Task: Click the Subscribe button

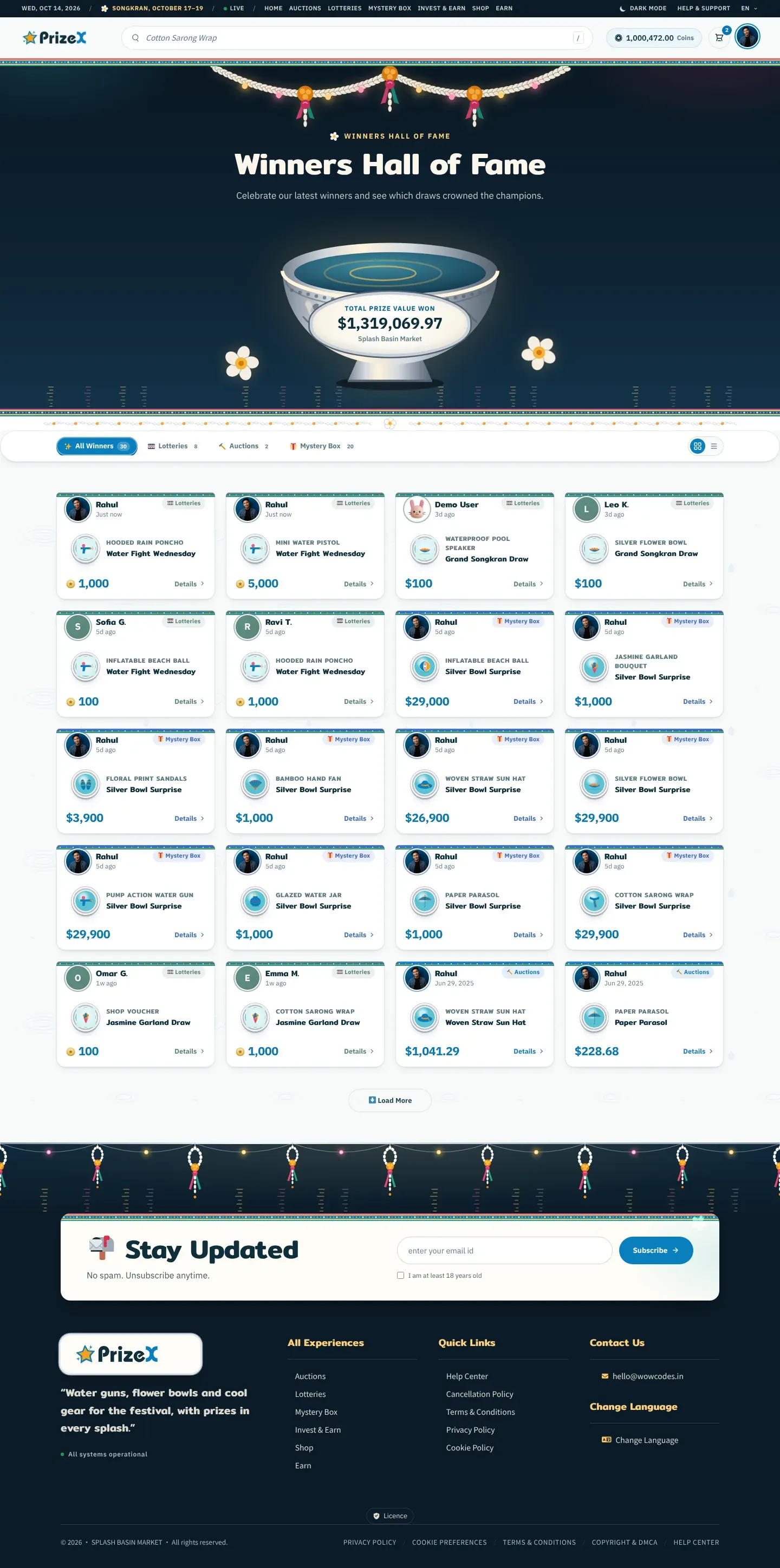Action: (656, 1250)
